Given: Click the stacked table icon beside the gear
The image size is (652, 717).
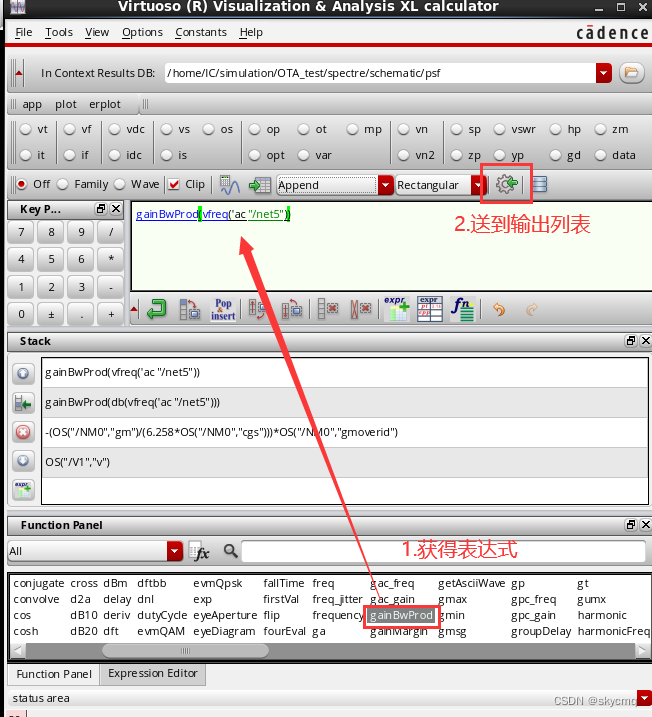Looking at the screenshot, I should pyautogui.click(x=540, y=184).
